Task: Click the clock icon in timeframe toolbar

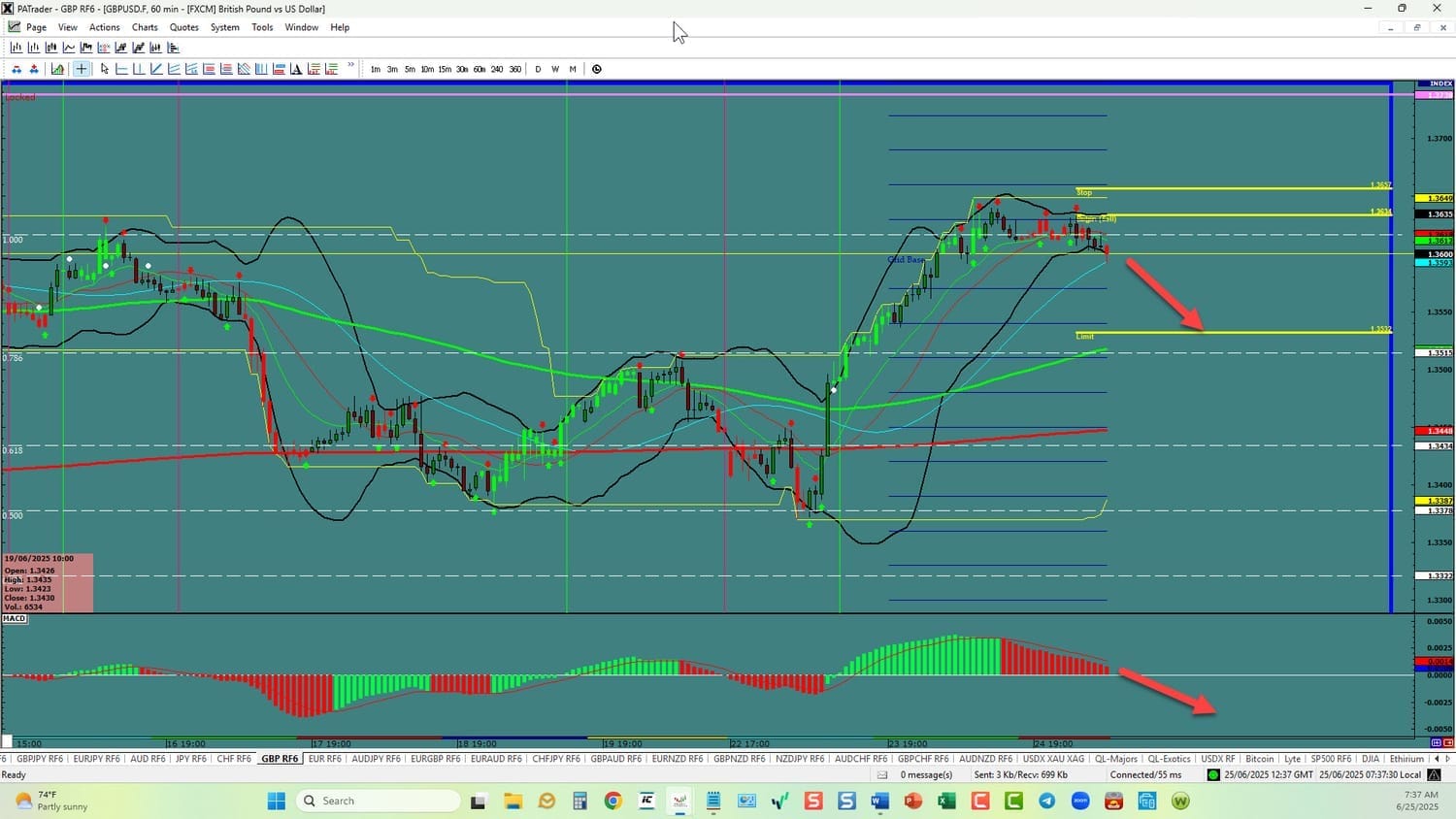Action: click(x=597, y=69)
